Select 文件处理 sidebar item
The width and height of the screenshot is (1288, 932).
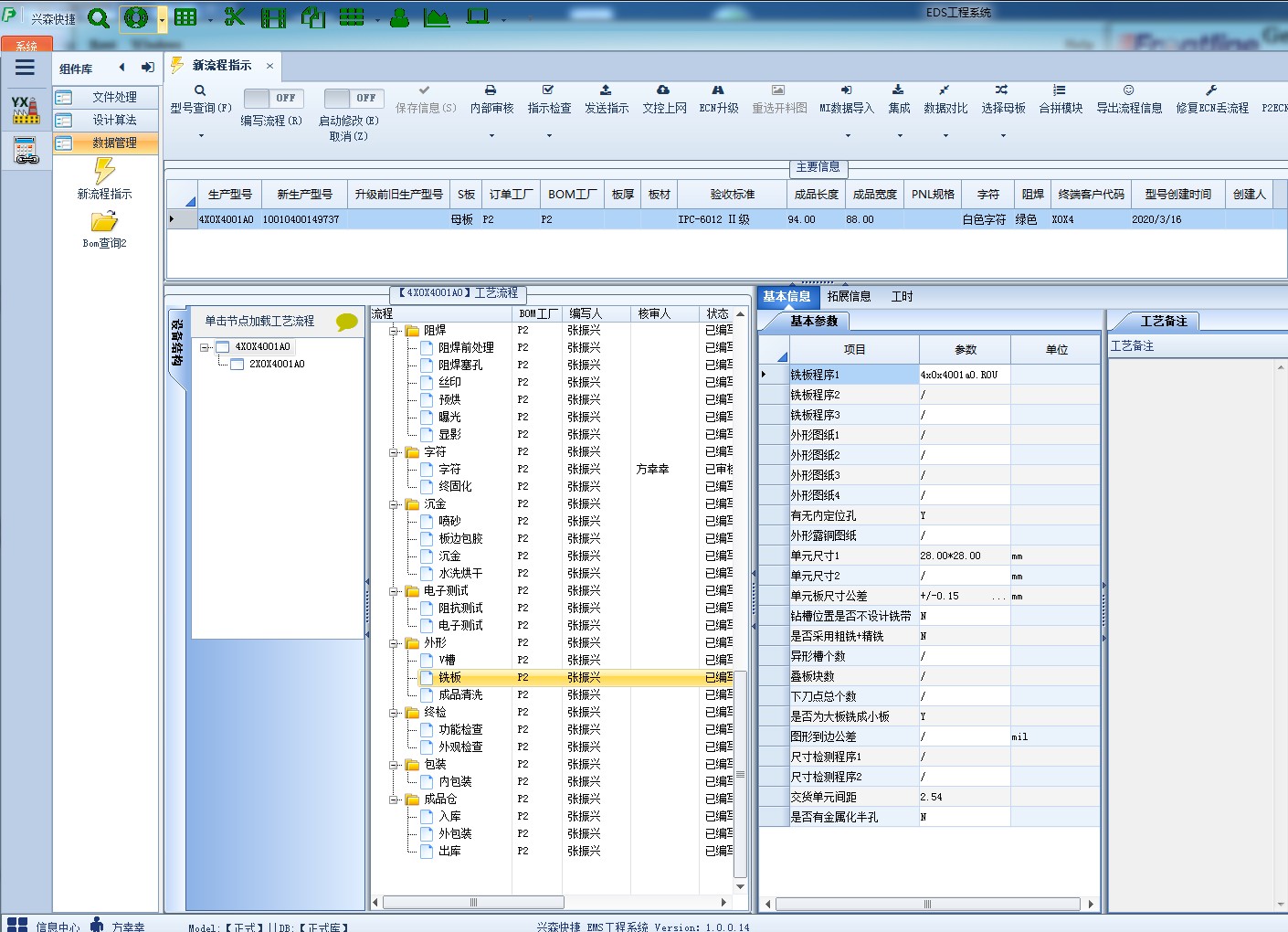pos(105,97)
